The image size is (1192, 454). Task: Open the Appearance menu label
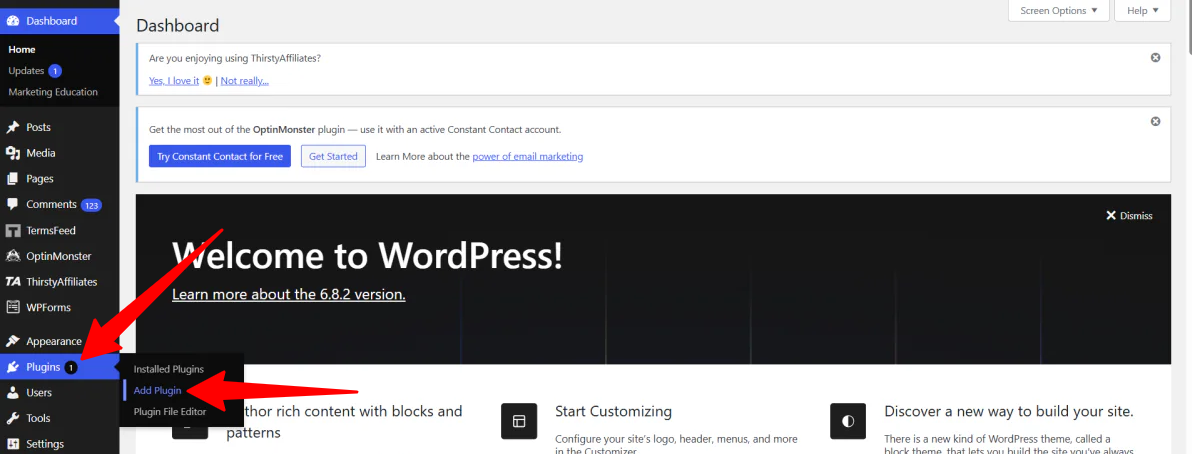54,341
